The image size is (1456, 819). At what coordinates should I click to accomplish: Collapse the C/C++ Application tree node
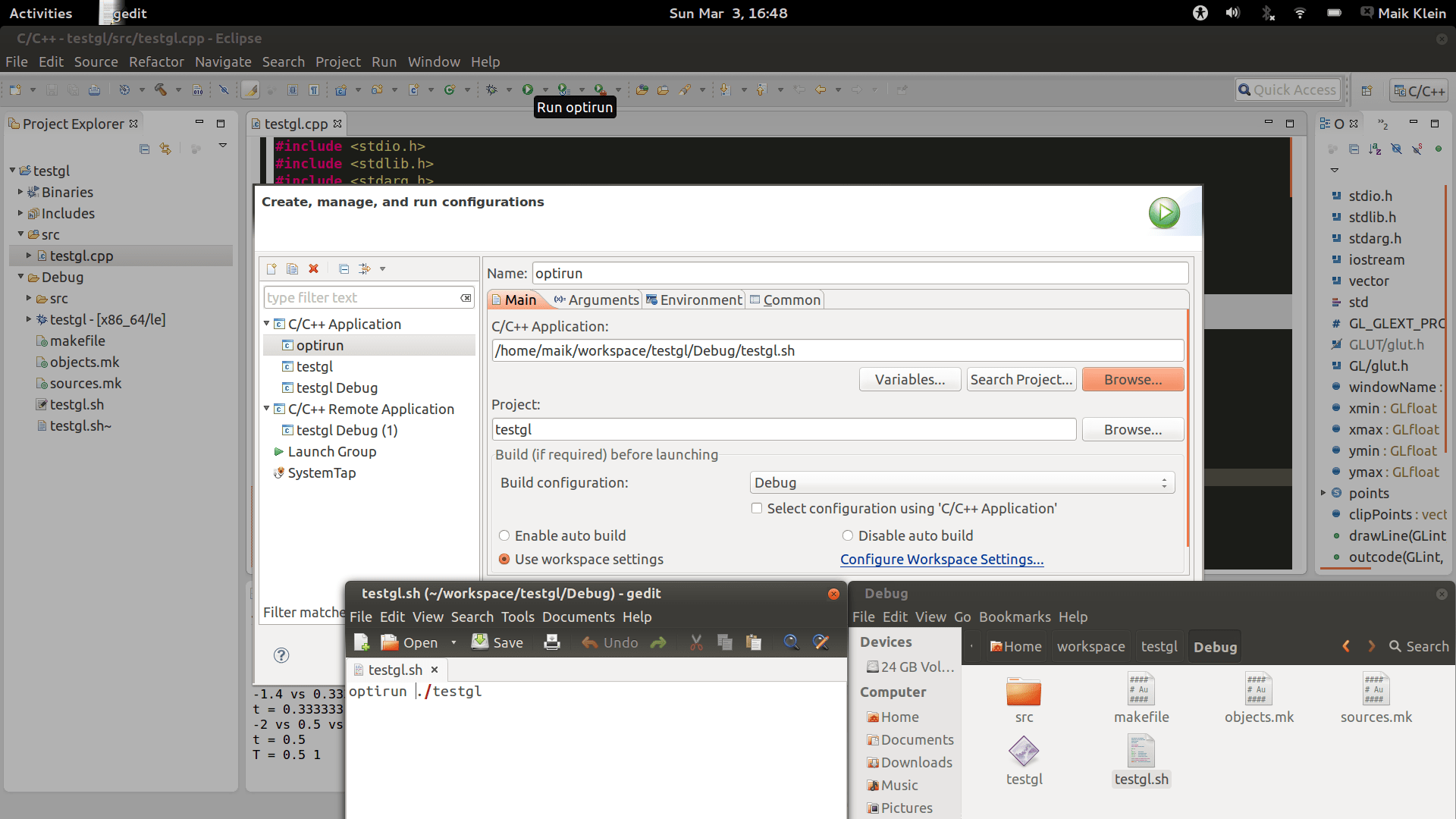(266, 323)
